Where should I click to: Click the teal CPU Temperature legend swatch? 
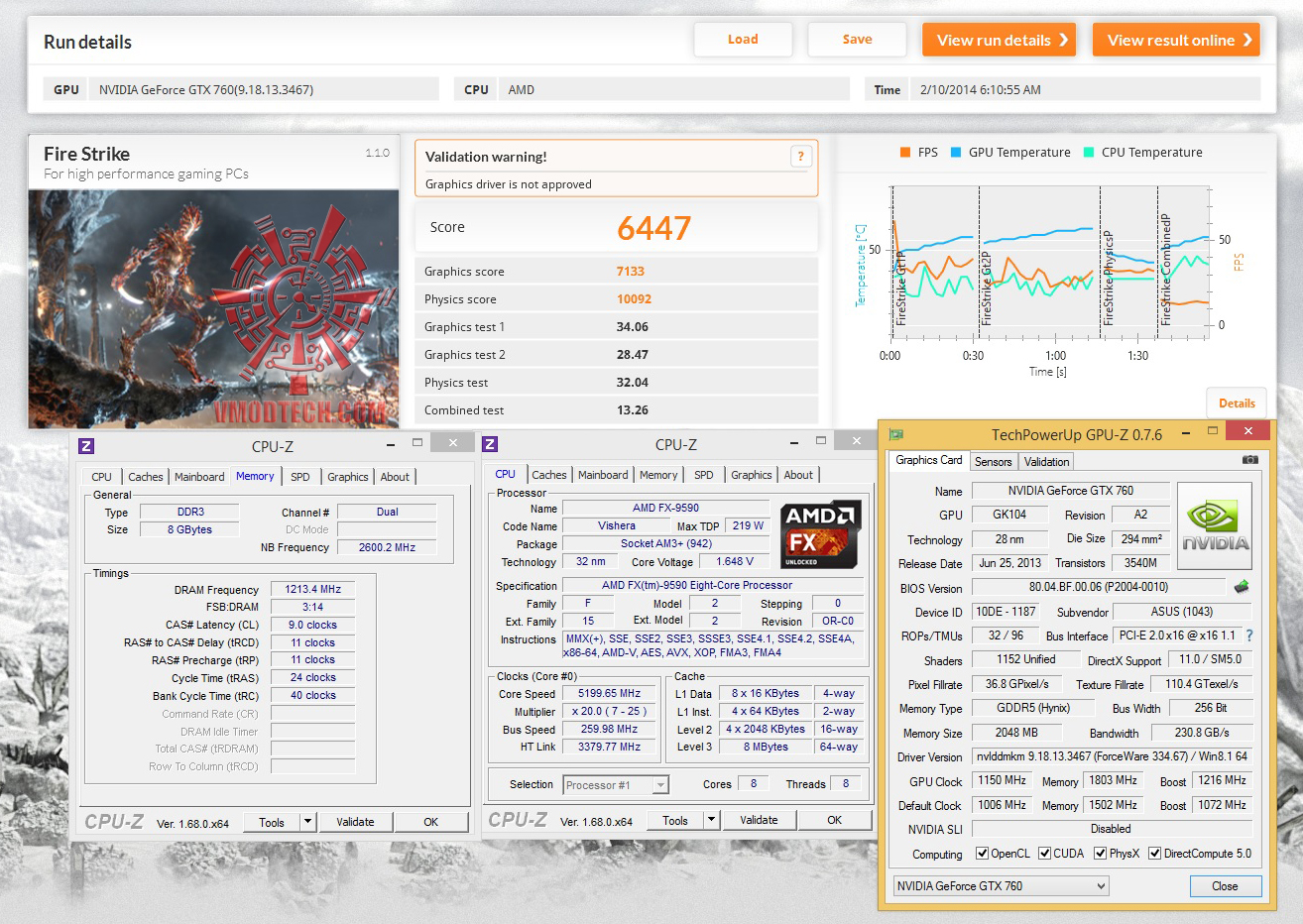click(1089, 153)
